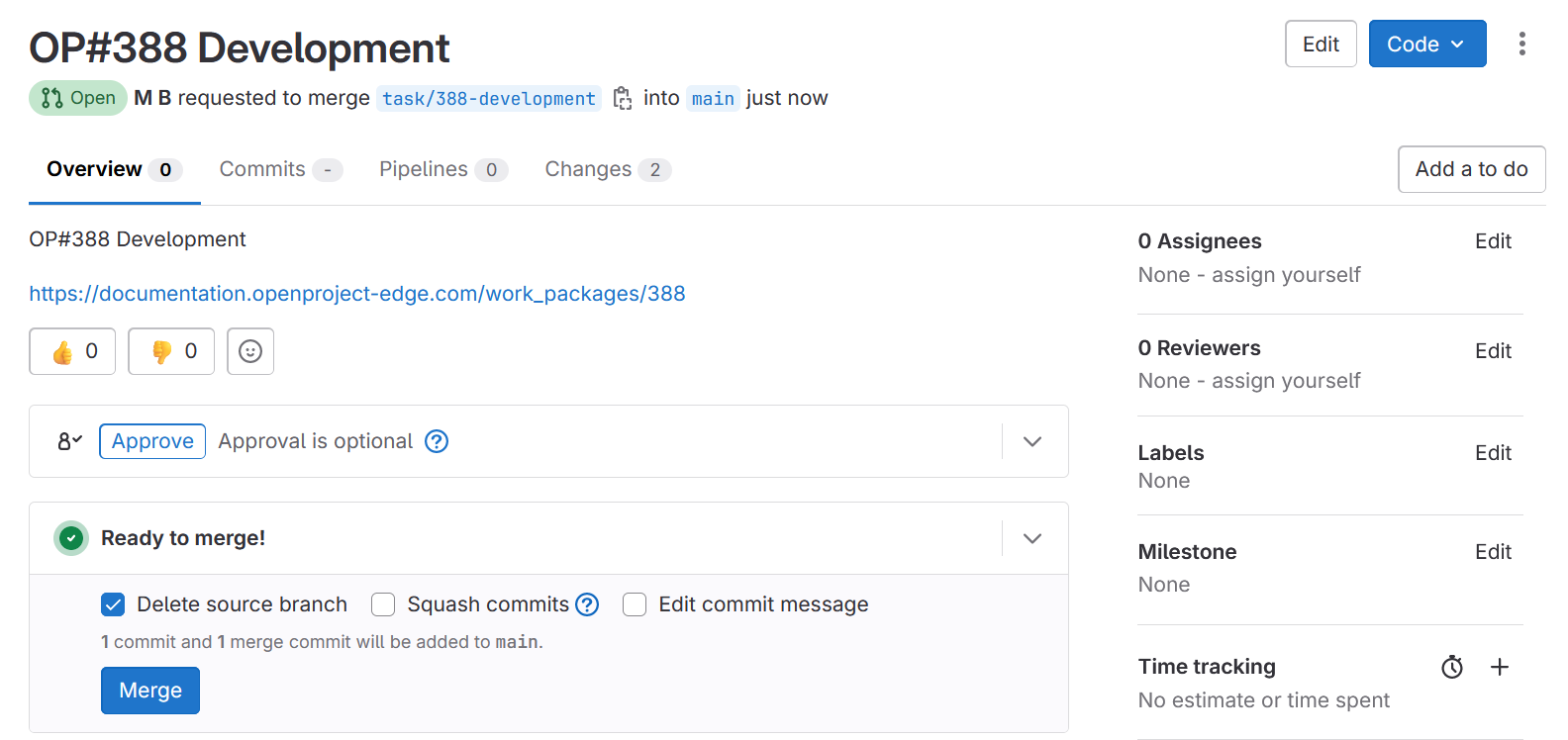Image resolution: width=1568 pixels, height=740 pixels.
Task: Open the OpenProject work package 388 link
Action: (x=356, y=294)
